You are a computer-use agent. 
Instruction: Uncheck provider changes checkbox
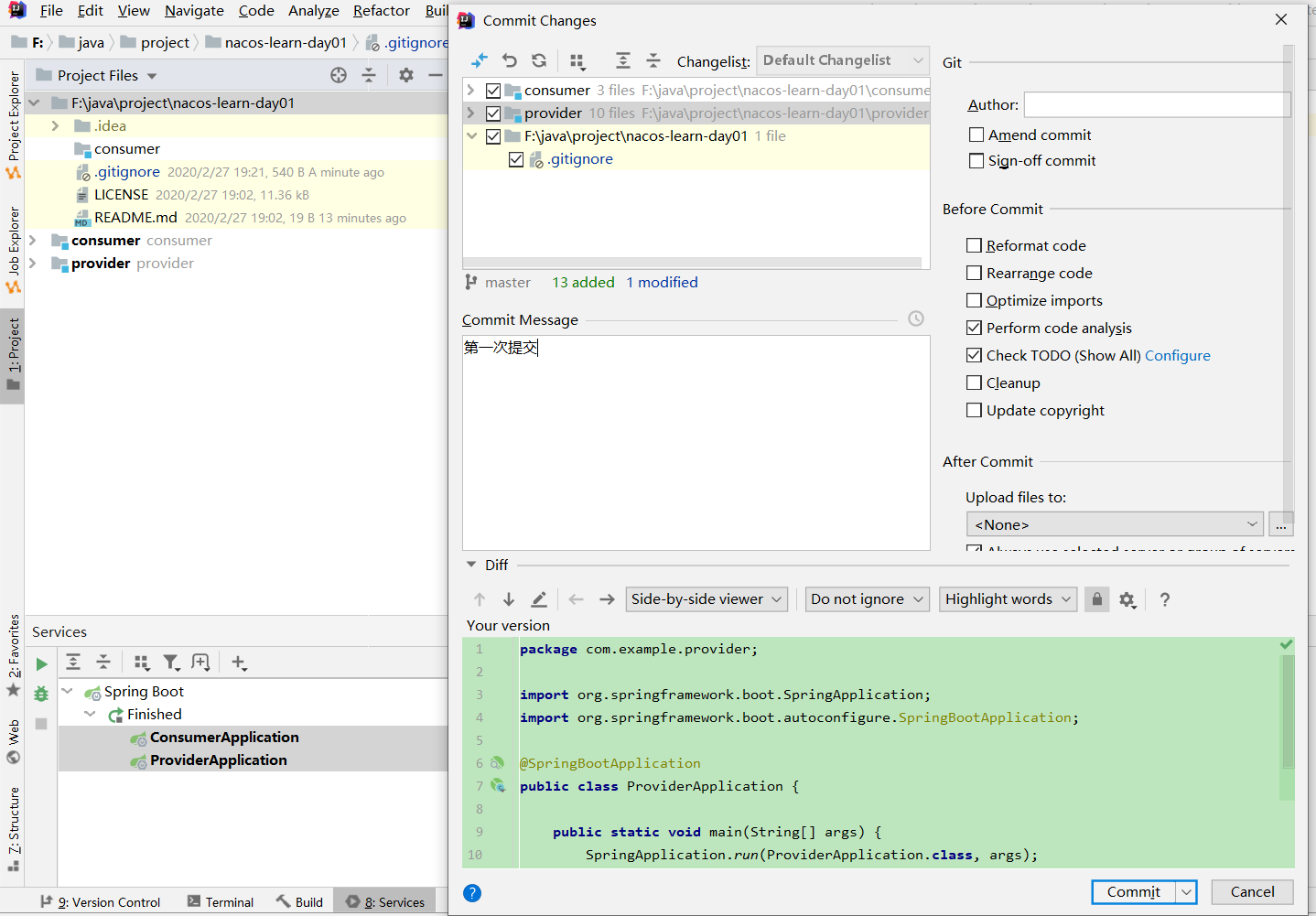(493, 113)
